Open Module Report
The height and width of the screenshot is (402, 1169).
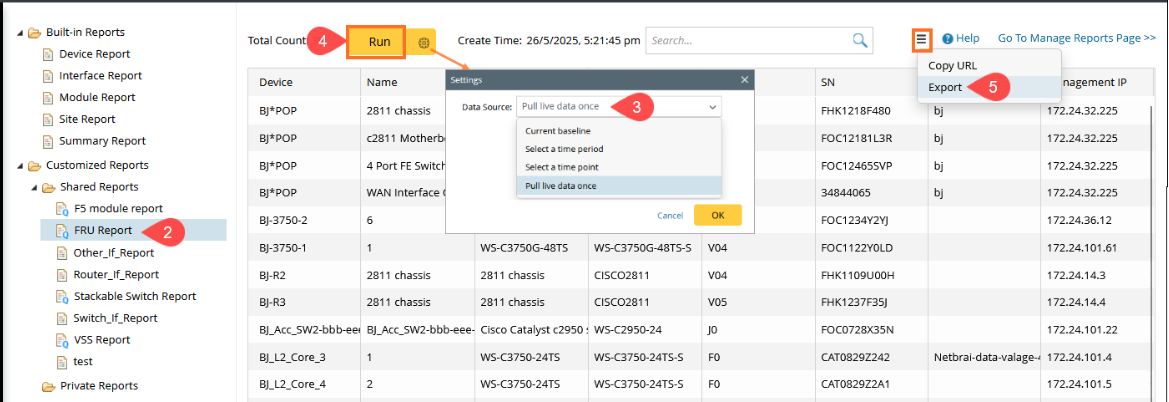point(97,97)
